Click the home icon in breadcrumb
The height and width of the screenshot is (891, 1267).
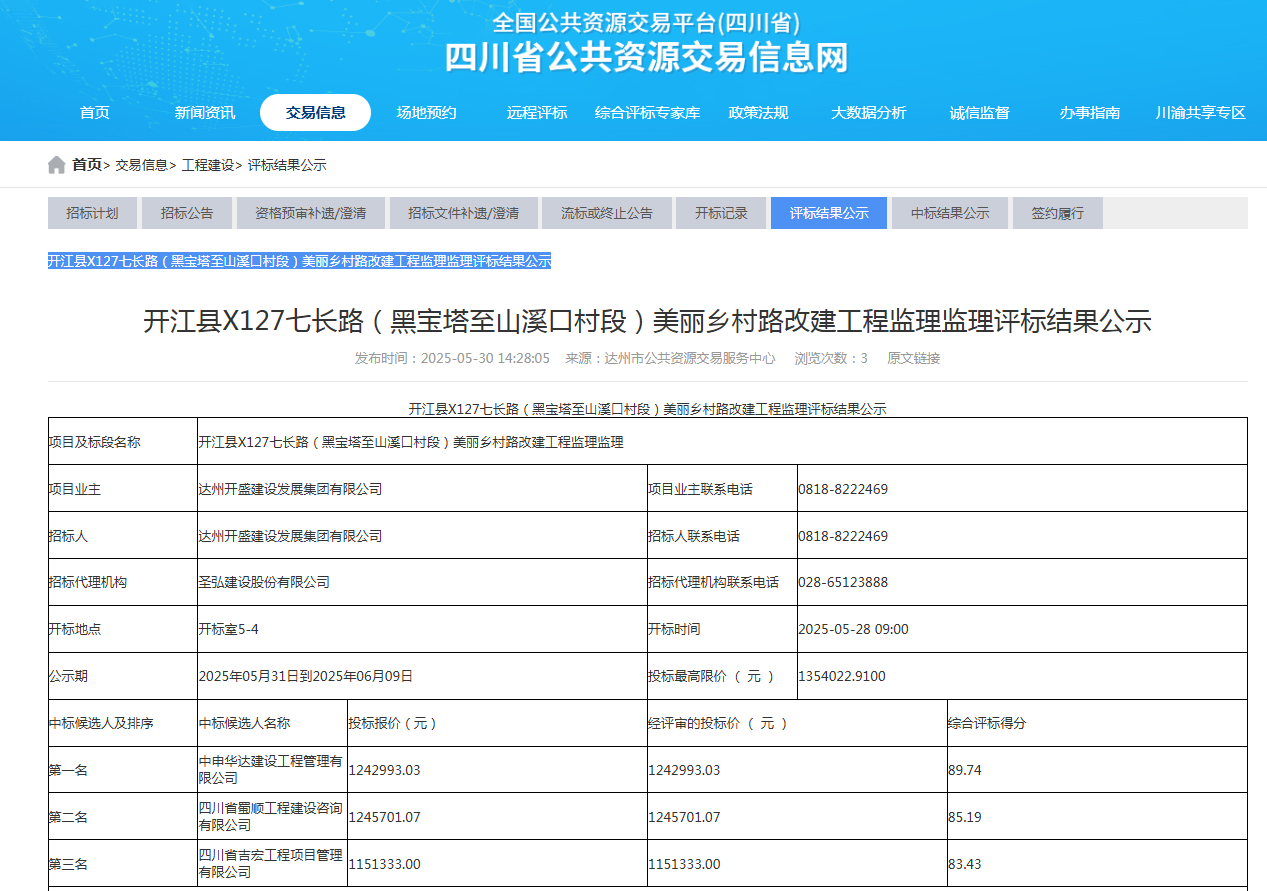[57, 165]
